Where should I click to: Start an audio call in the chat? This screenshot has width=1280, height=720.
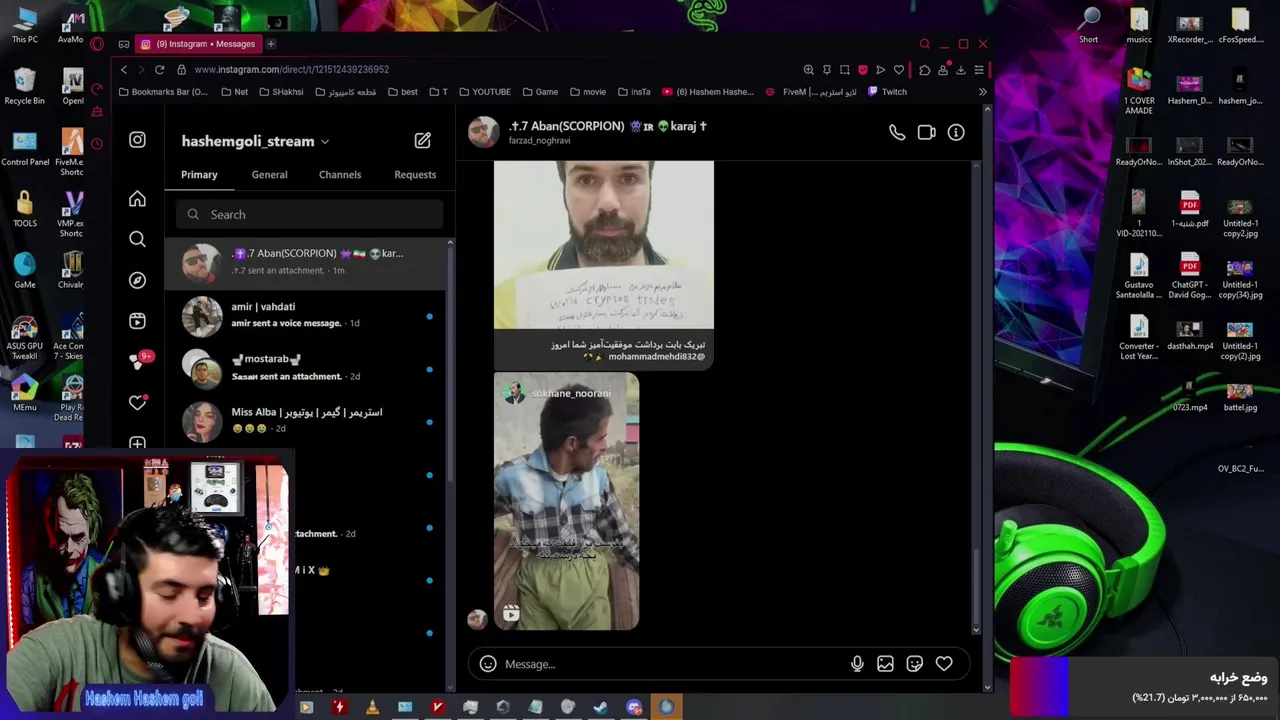click(897, 132)
